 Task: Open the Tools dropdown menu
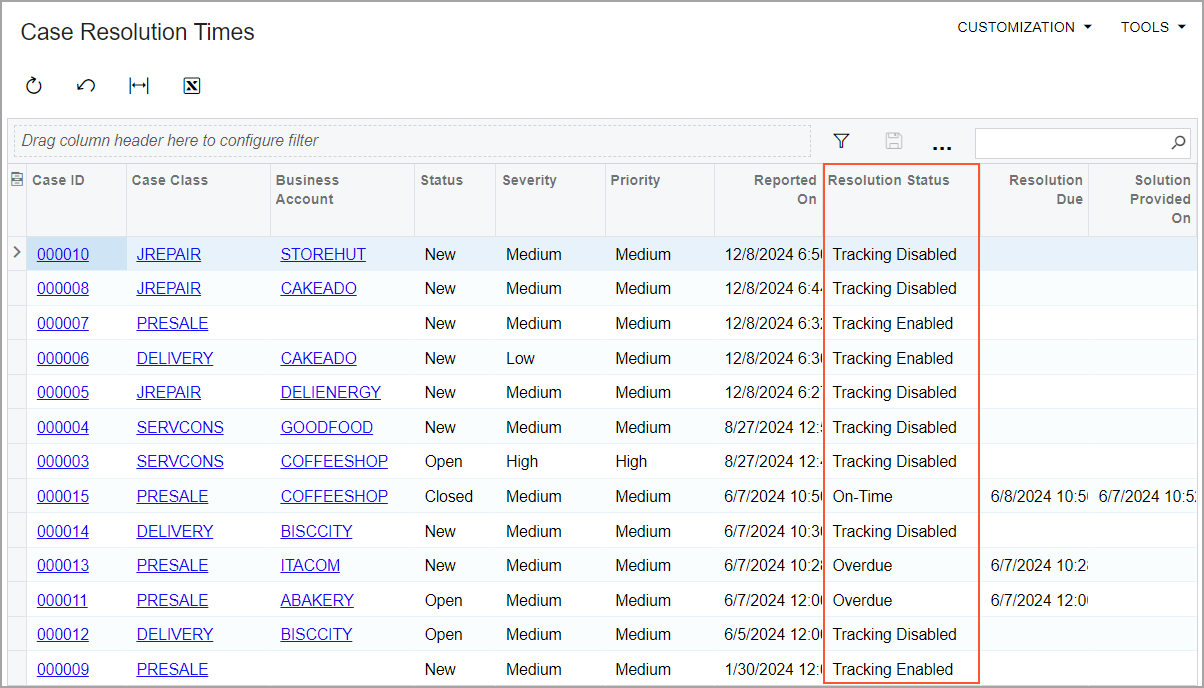tap(1152, 27)
